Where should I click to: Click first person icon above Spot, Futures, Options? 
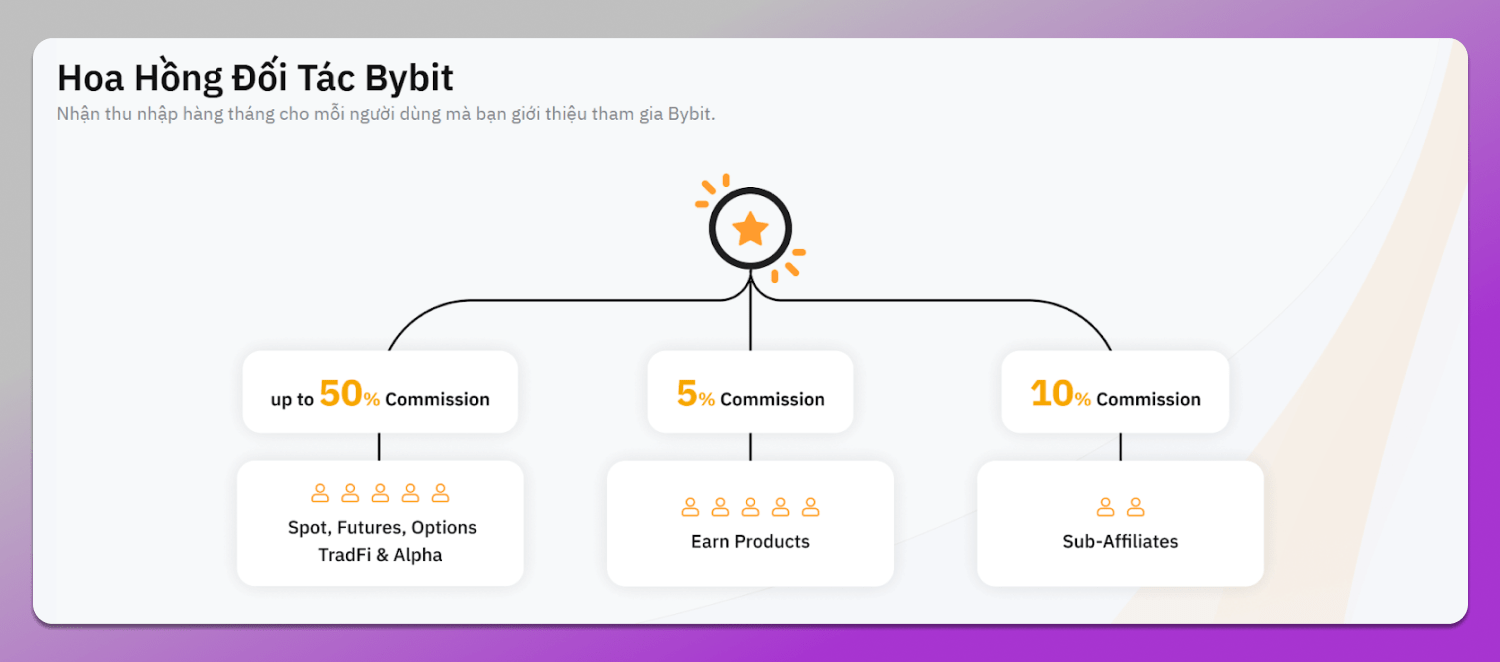(x=320, y=492)
